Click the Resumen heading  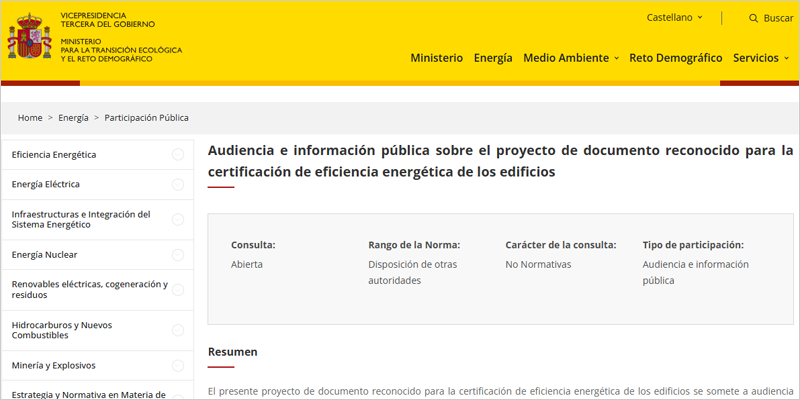coord(233,352)
